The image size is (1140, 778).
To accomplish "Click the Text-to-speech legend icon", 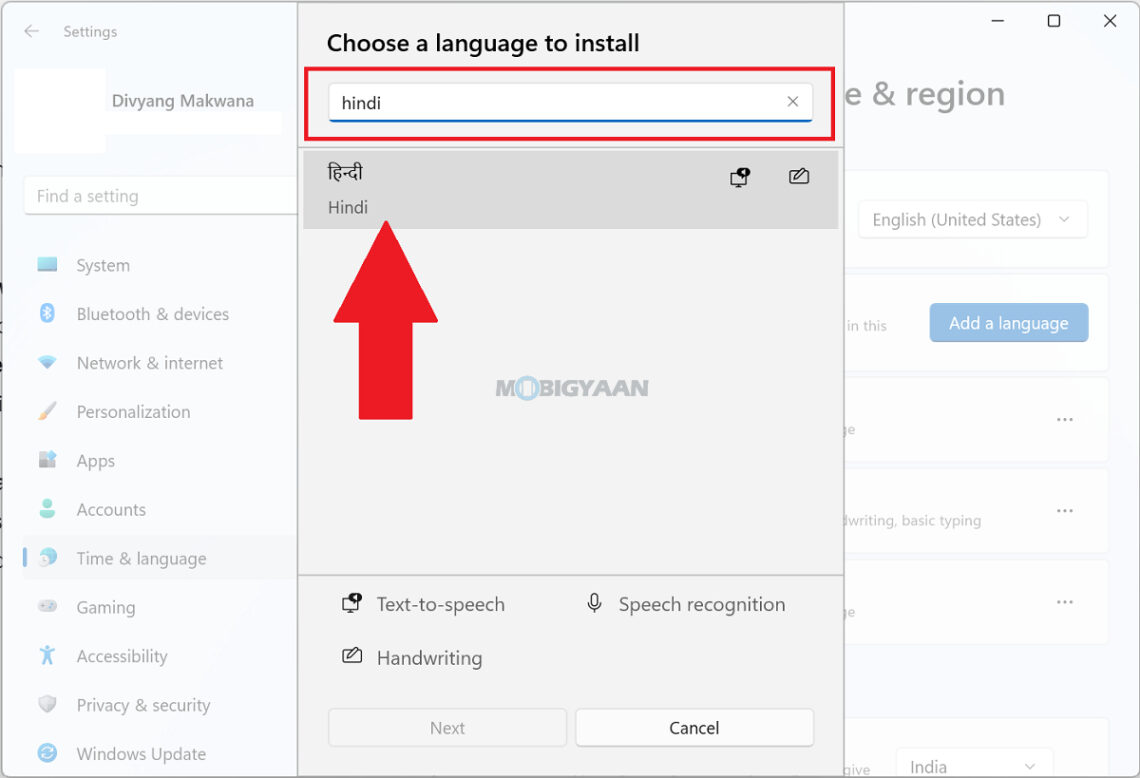I will click(x=351, y=603).
